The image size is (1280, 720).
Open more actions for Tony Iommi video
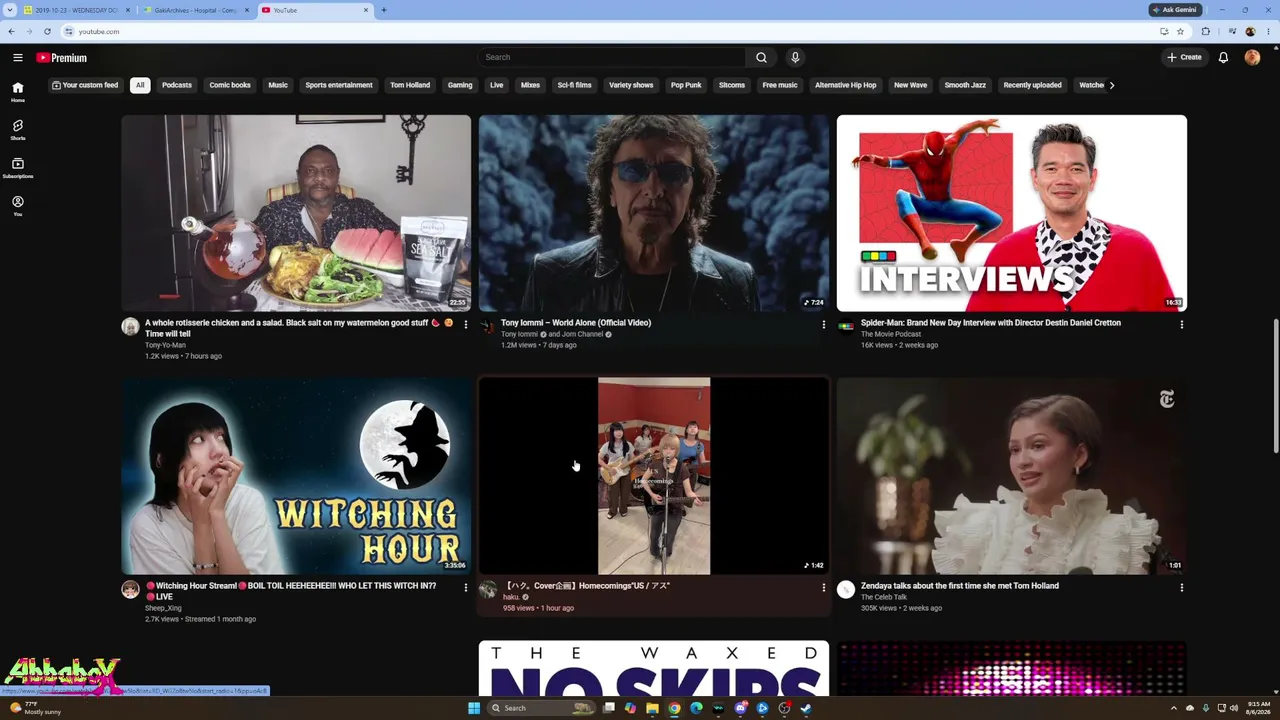pyautogui.click(x=823, y=325)
